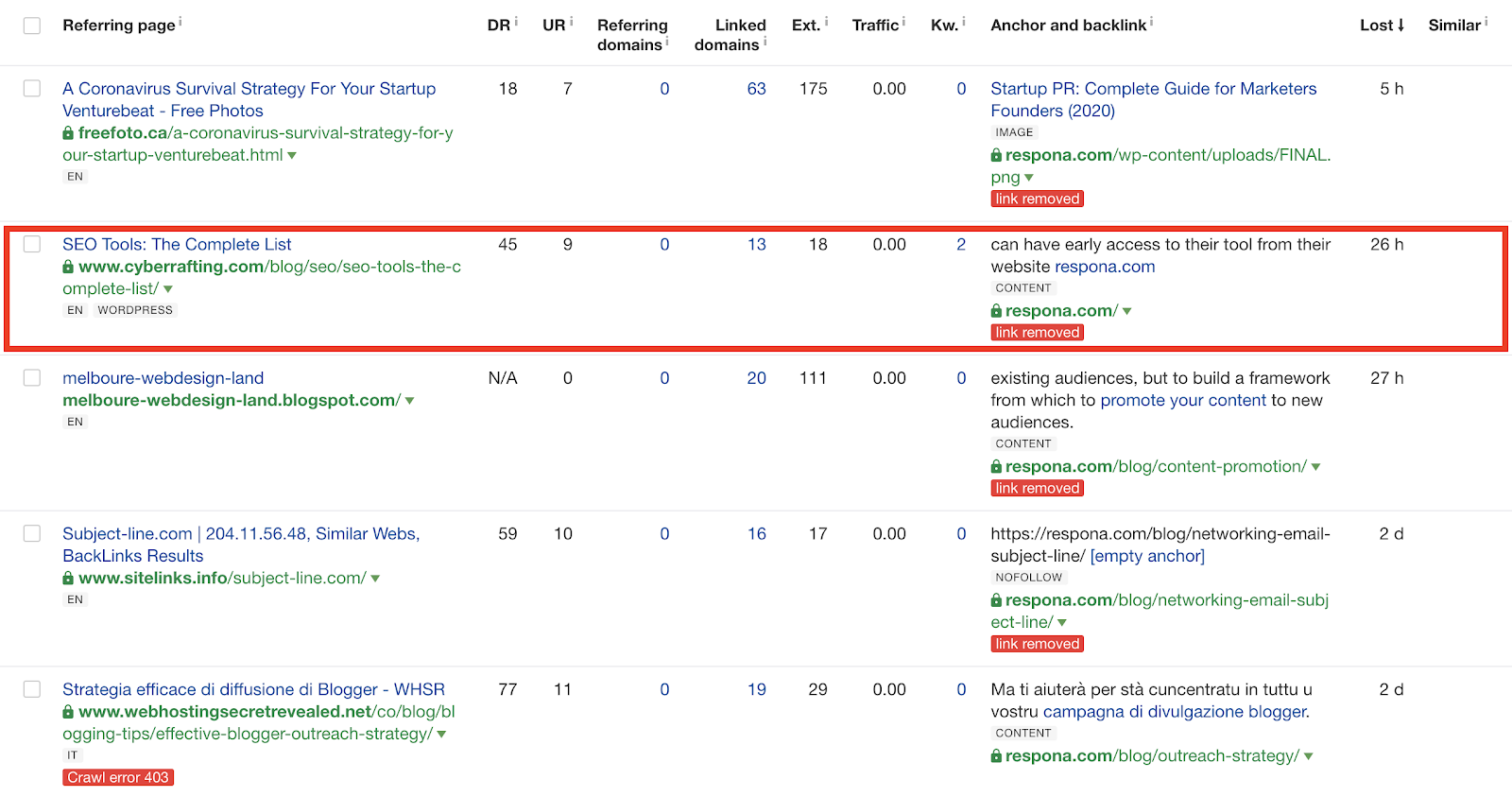Click the padlock icon before www.cyberrafting.com URL
Viewport: 1512px width, 797px height.
coord(68,267)
